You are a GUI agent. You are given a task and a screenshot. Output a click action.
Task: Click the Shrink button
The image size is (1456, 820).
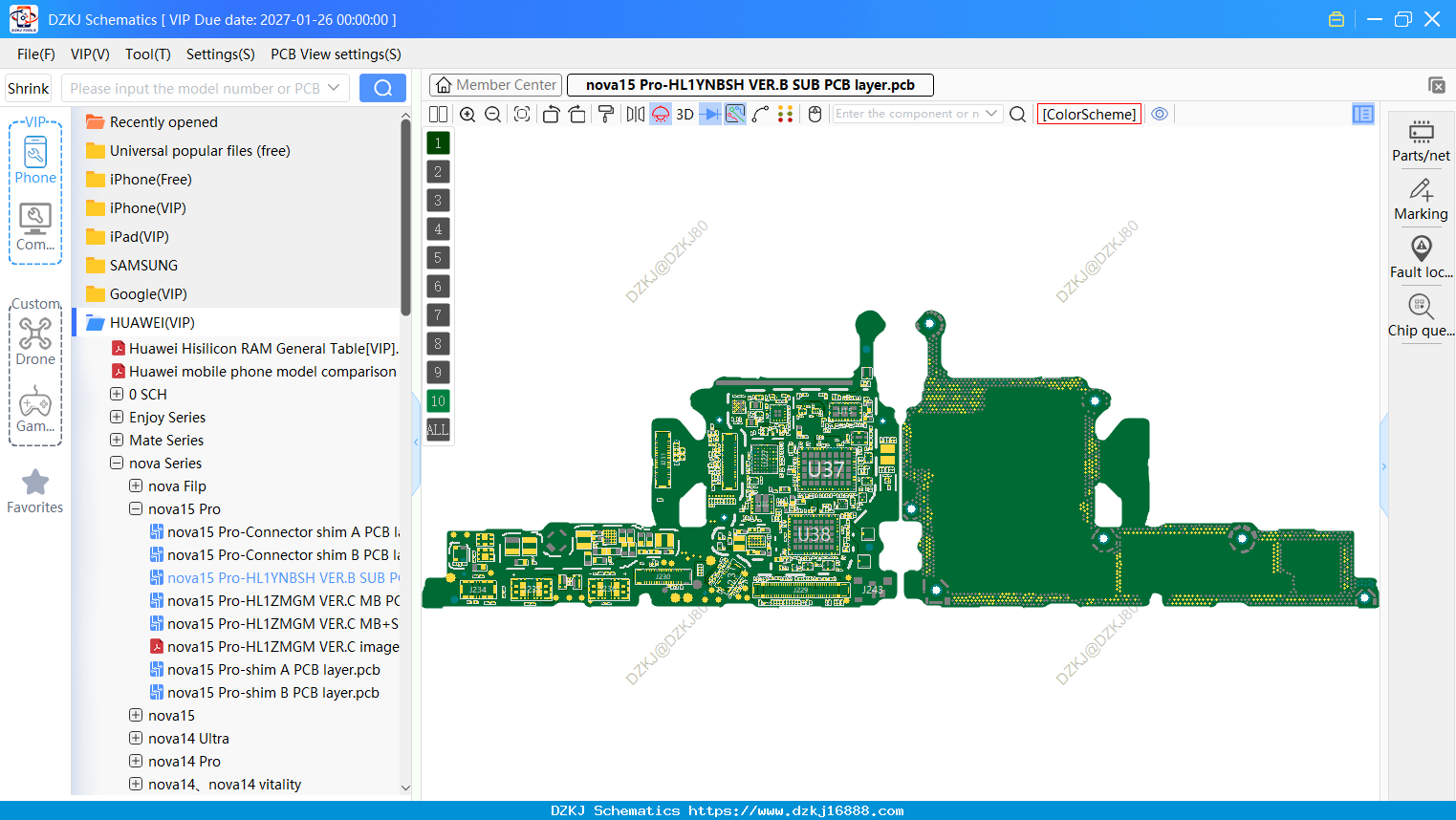tap(28, 88)
